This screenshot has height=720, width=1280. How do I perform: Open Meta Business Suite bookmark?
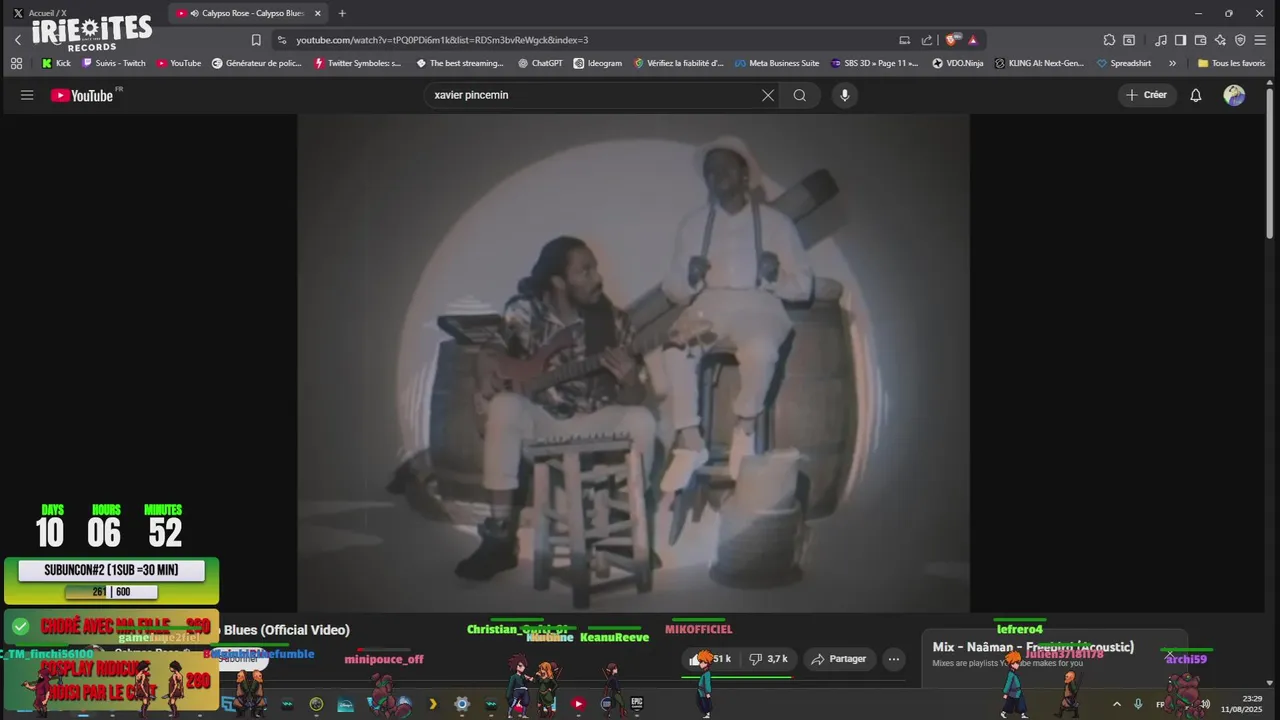point(776,63)
